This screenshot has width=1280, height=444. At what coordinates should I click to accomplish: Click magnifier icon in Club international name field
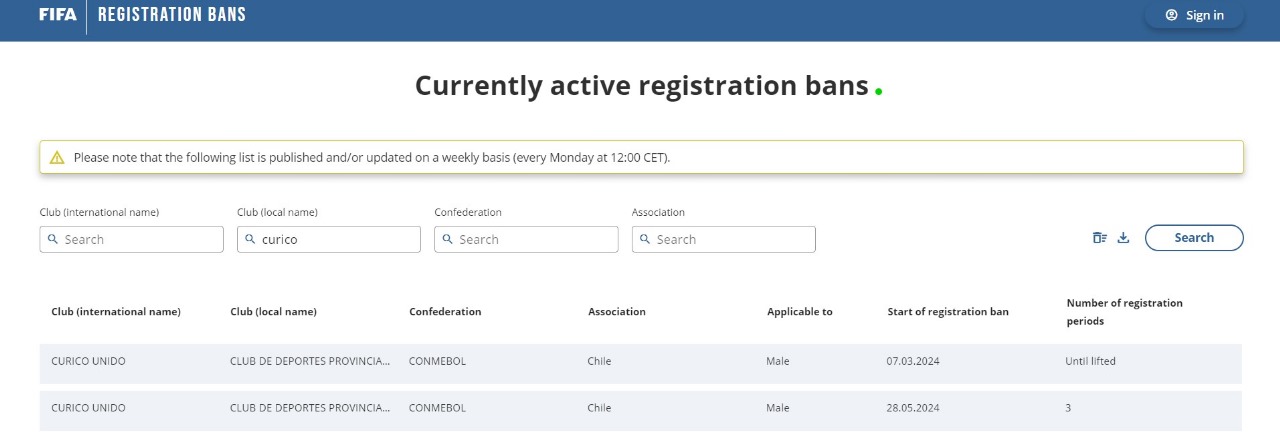pos(52,240)
